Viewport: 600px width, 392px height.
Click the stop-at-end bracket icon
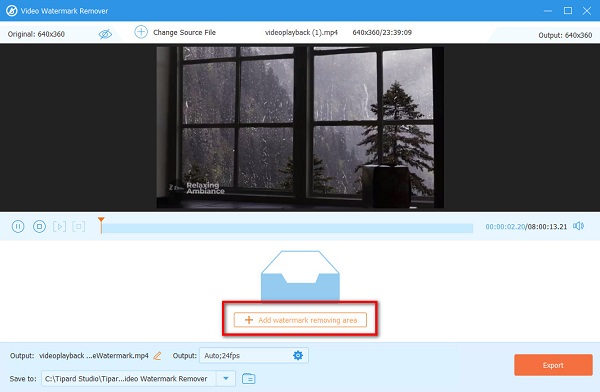click(79, 226)
